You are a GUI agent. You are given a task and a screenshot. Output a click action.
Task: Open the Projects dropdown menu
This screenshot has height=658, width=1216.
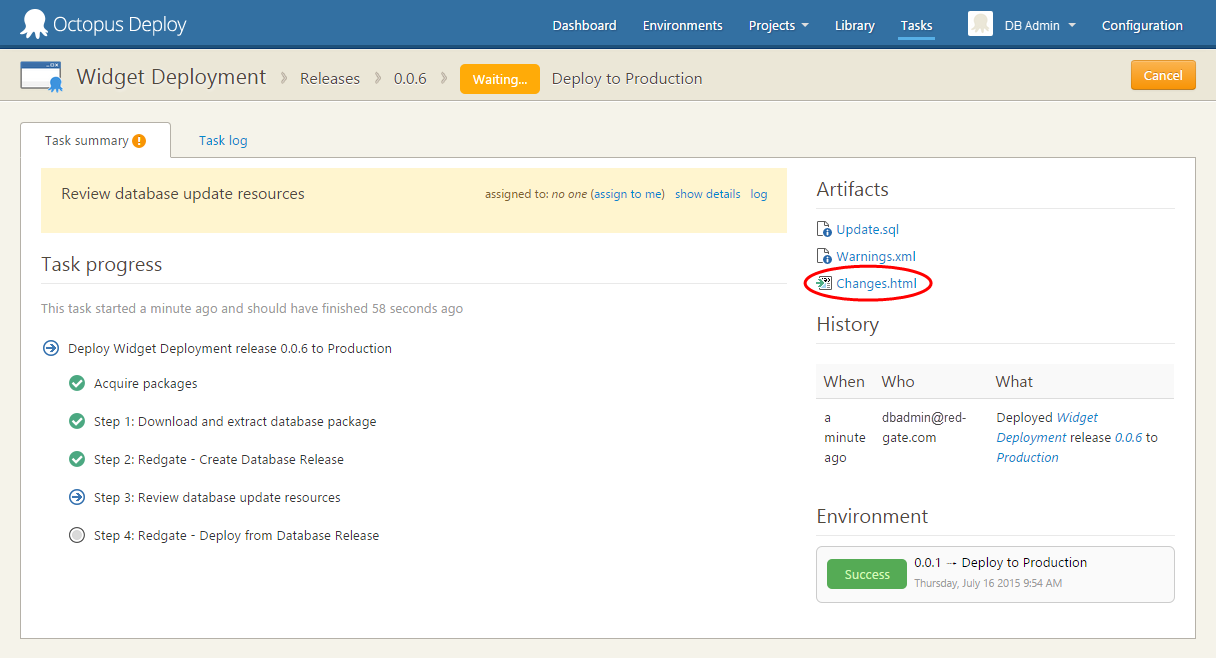point(778,26)
